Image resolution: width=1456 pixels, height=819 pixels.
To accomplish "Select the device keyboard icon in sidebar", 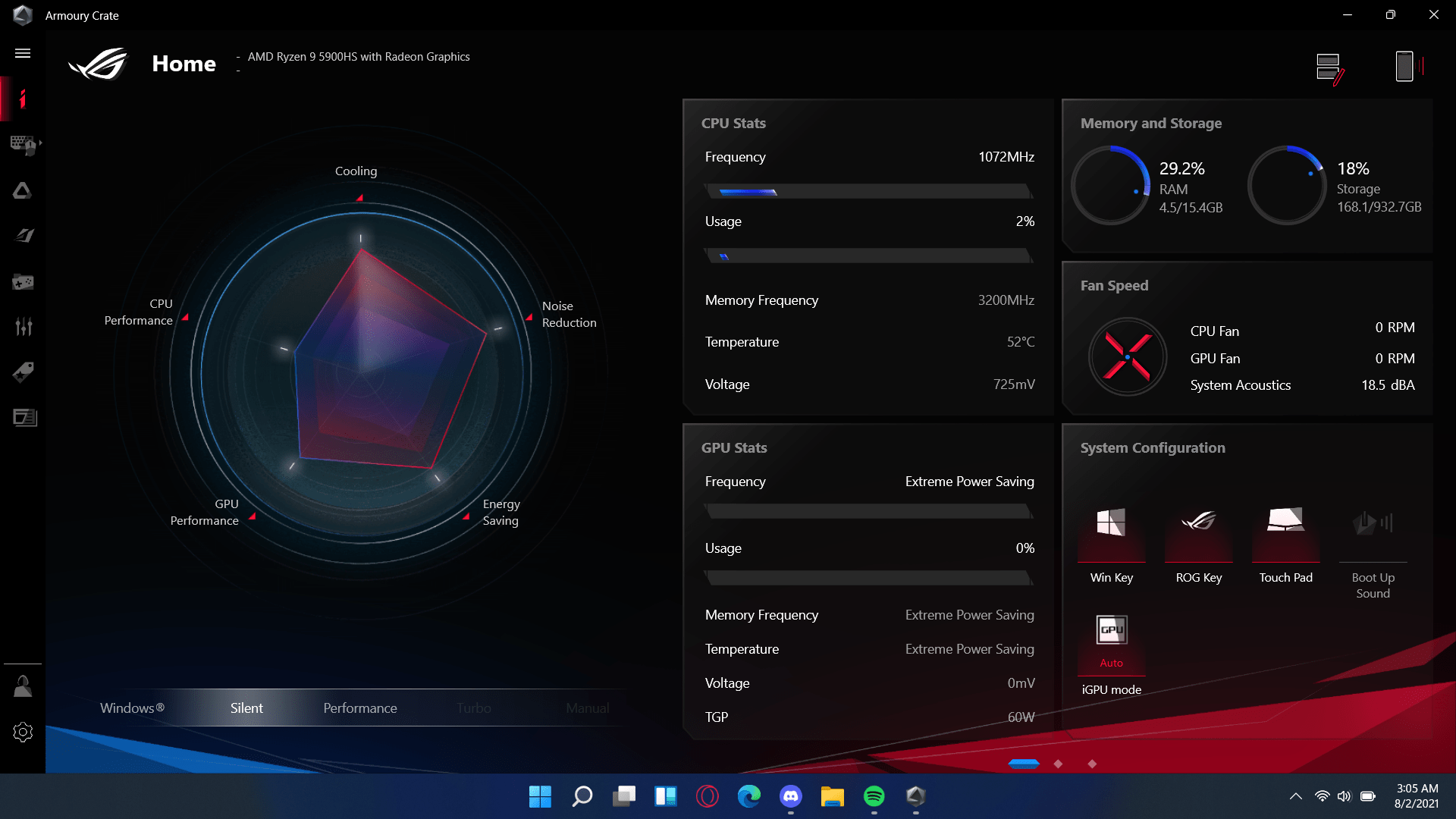I will (21, 144).
